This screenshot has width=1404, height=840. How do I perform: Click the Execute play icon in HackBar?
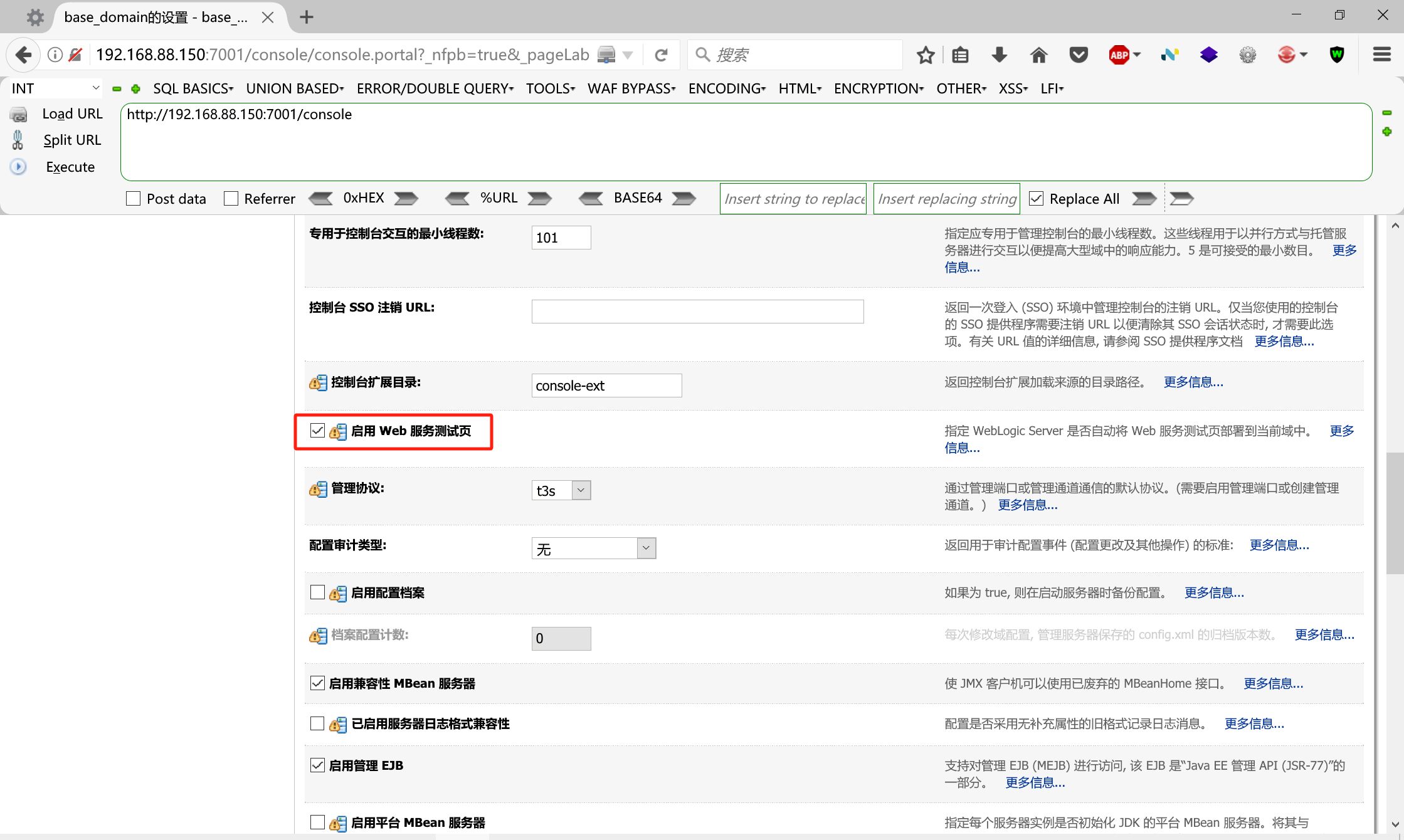[x=18, y=167]
